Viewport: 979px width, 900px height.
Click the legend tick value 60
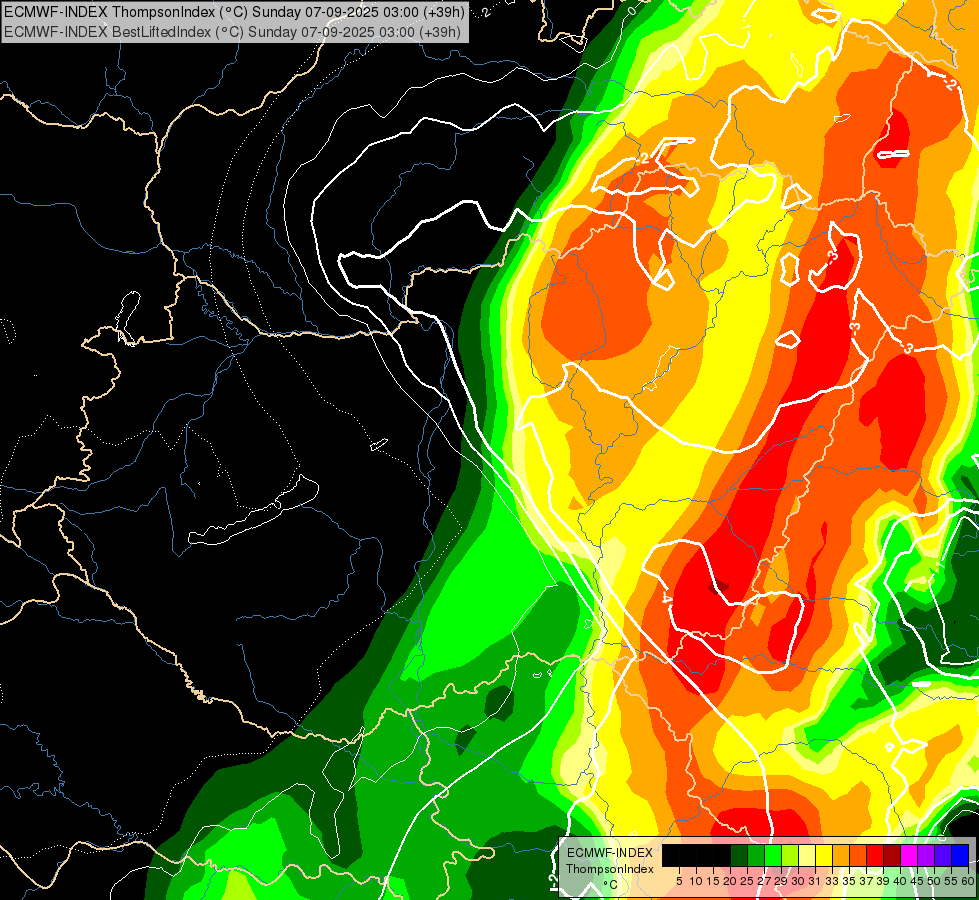coord(968,881)
